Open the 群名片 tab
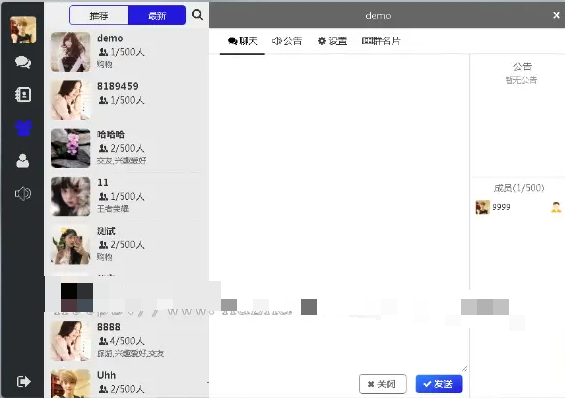 click(381, 41)
